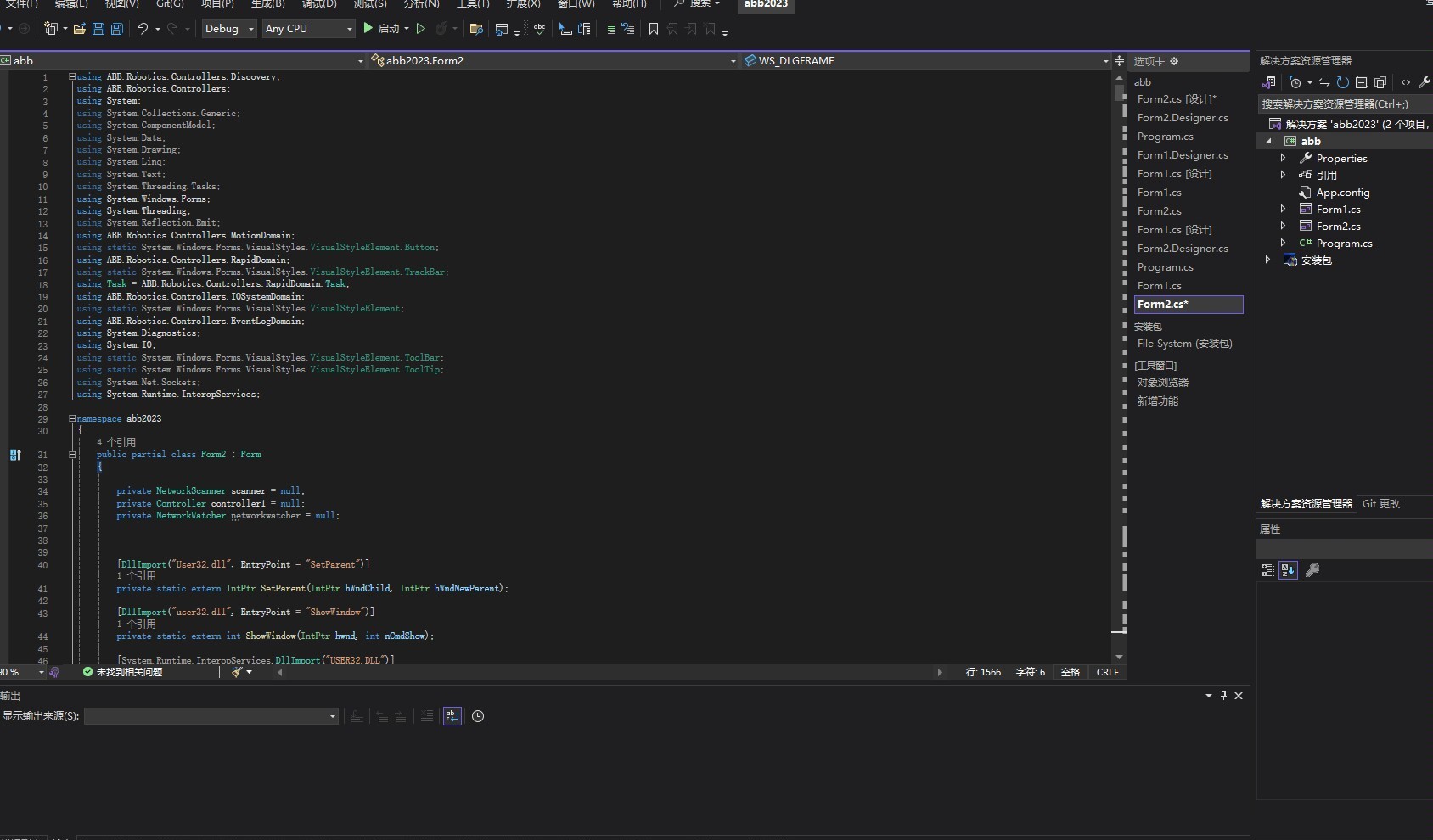
Task: Expand the Form1.cs tree node
Action: click(1283, 209)
